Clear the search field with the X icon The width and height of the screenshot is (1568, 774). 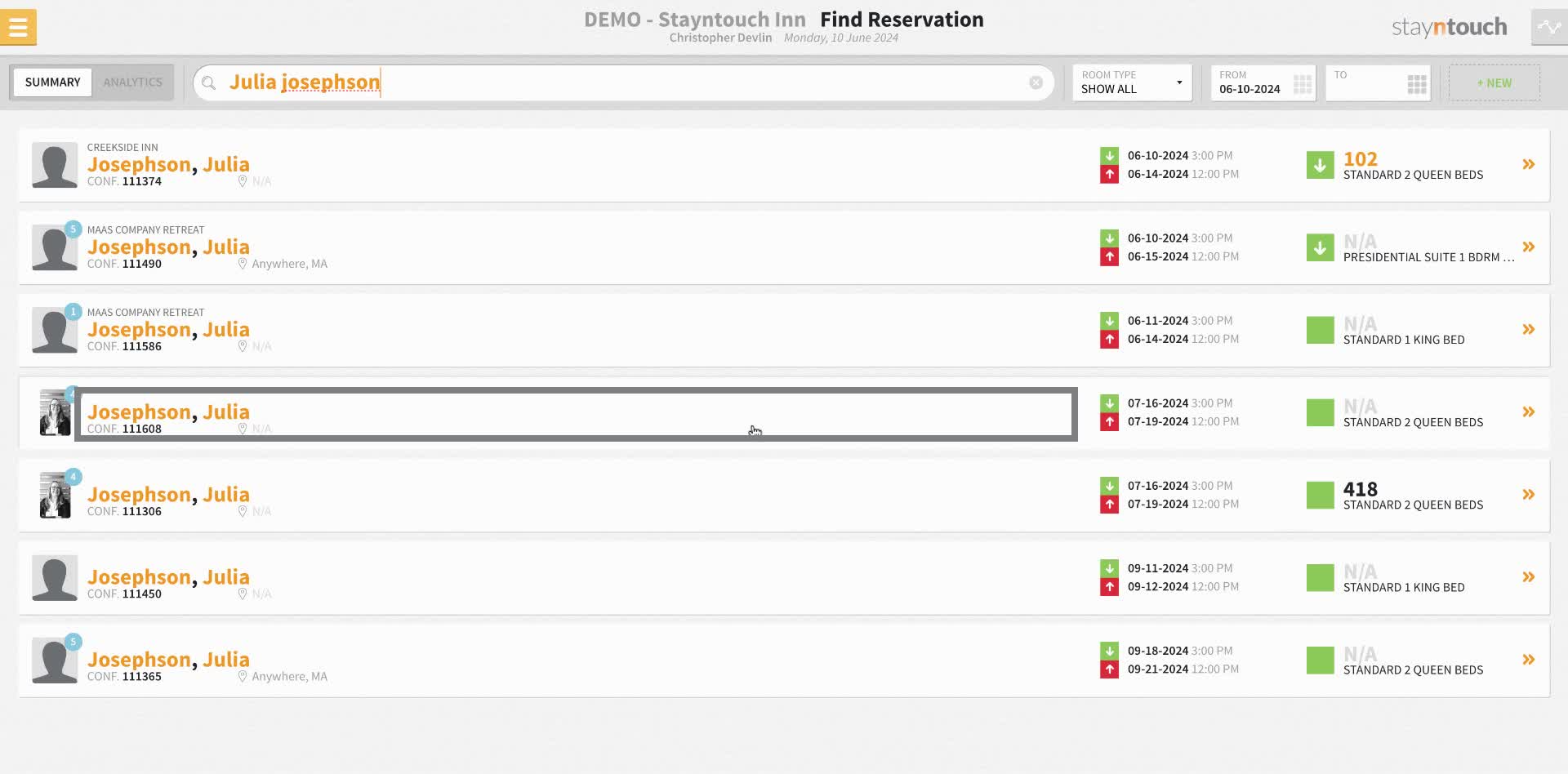tap(1036, 82)
